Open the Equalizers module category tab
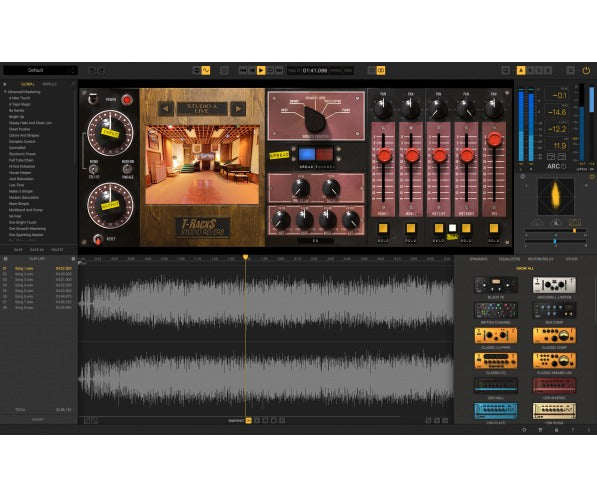The width and height of the screenshot is (597, 497). point(509,259)
